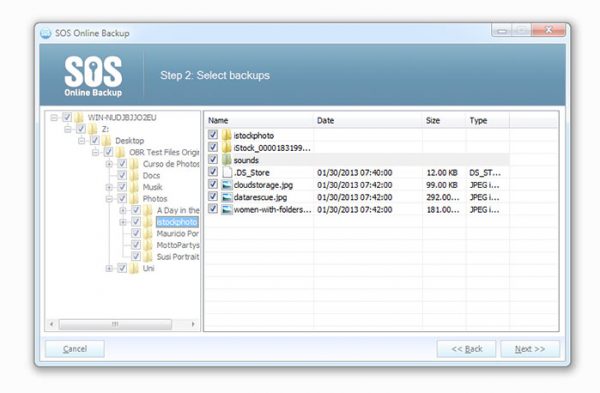The image size is (600, 393).
Task: Uncheck the sounds folder checkbox
Action: pyautogui.click(x=213, y=159)
